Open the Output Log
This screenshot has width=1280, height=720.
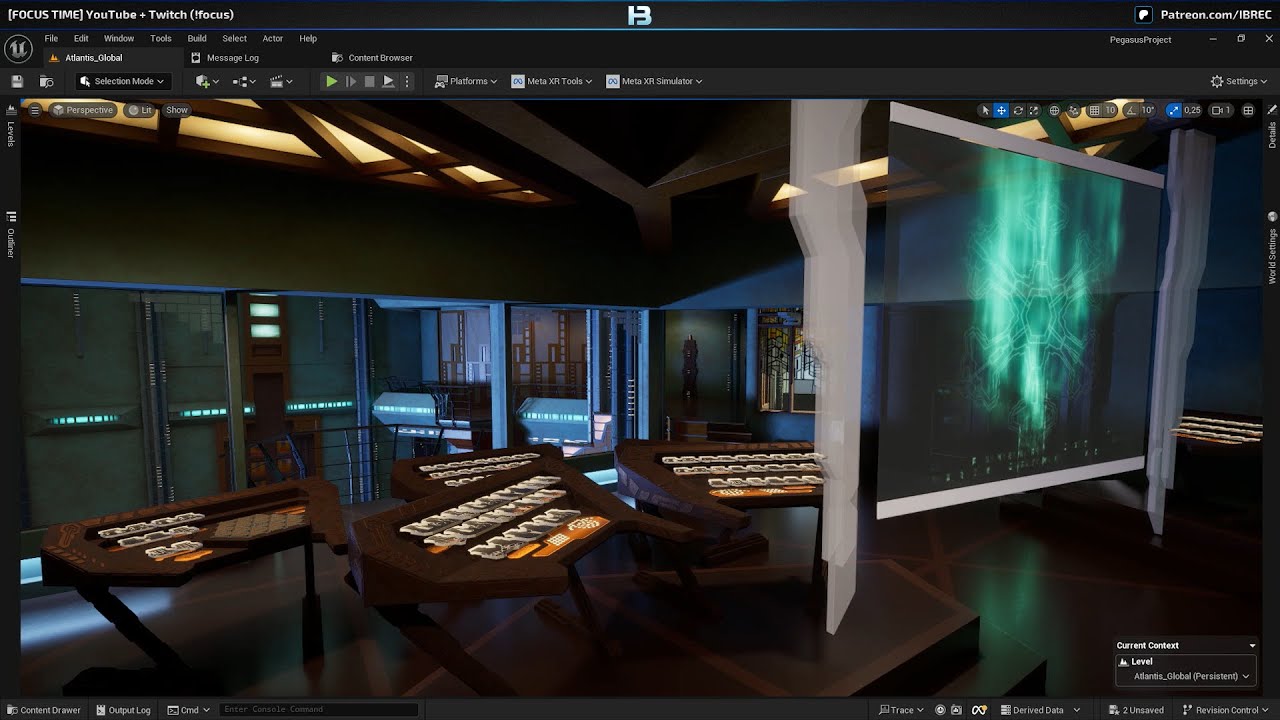(x=122, y=710)
